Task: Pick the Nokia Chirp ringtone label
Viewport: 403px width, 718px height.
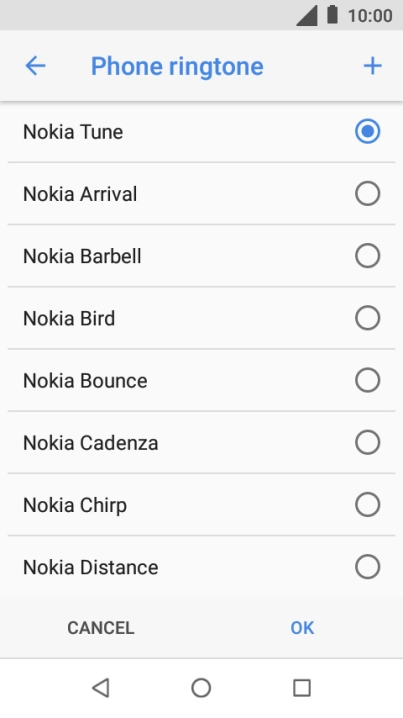Action: point(75,506)
